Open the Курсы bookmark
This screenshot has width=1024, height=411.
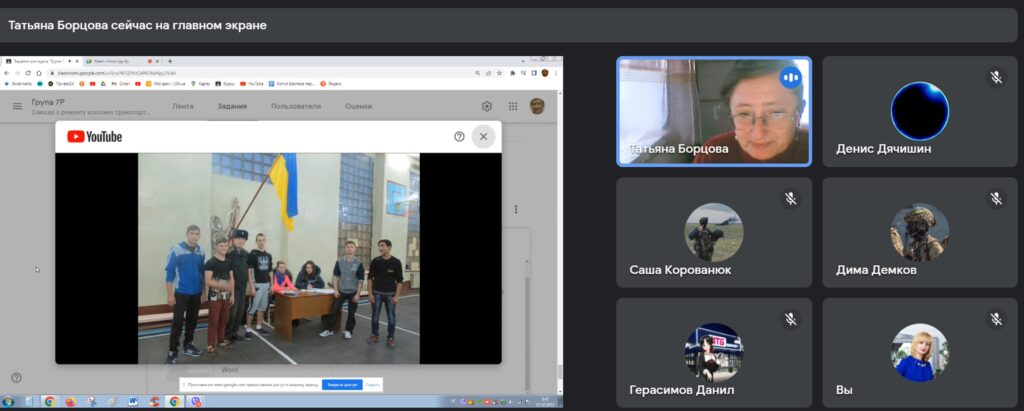pyautogui.click(x=225, y=84)
